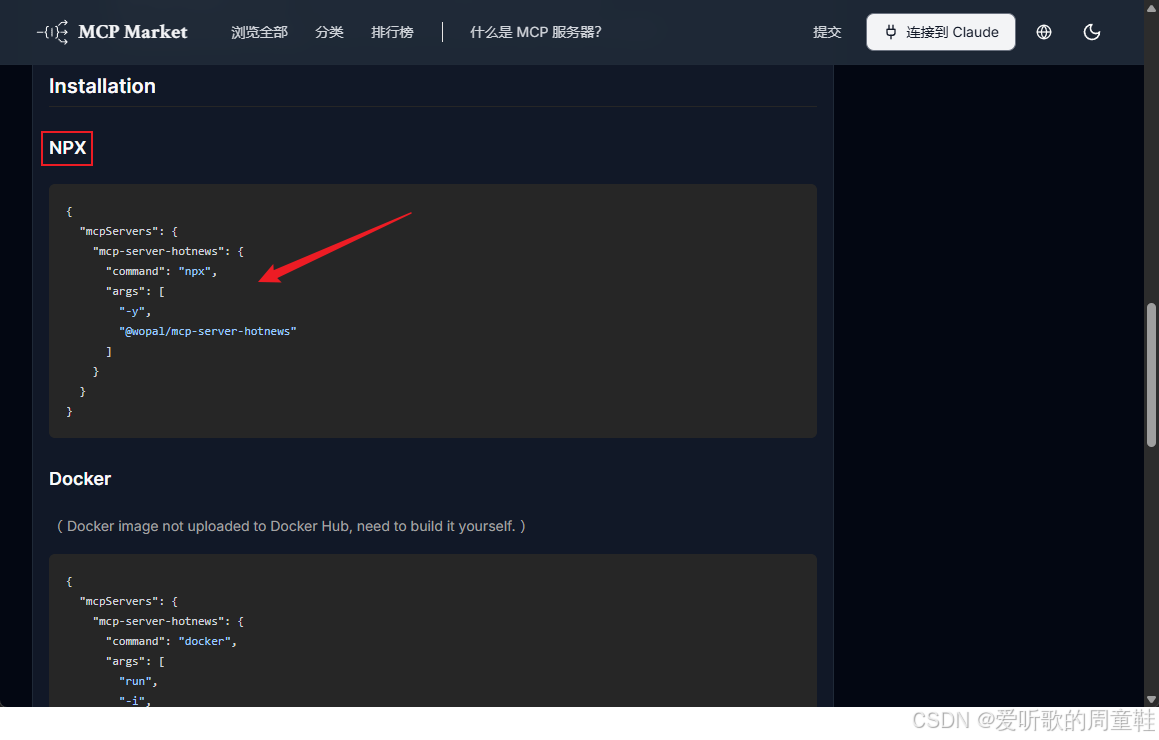This screenshot has width=1159, height=740.
Task: Click the Docker heading
Action: tap(80, 479)
